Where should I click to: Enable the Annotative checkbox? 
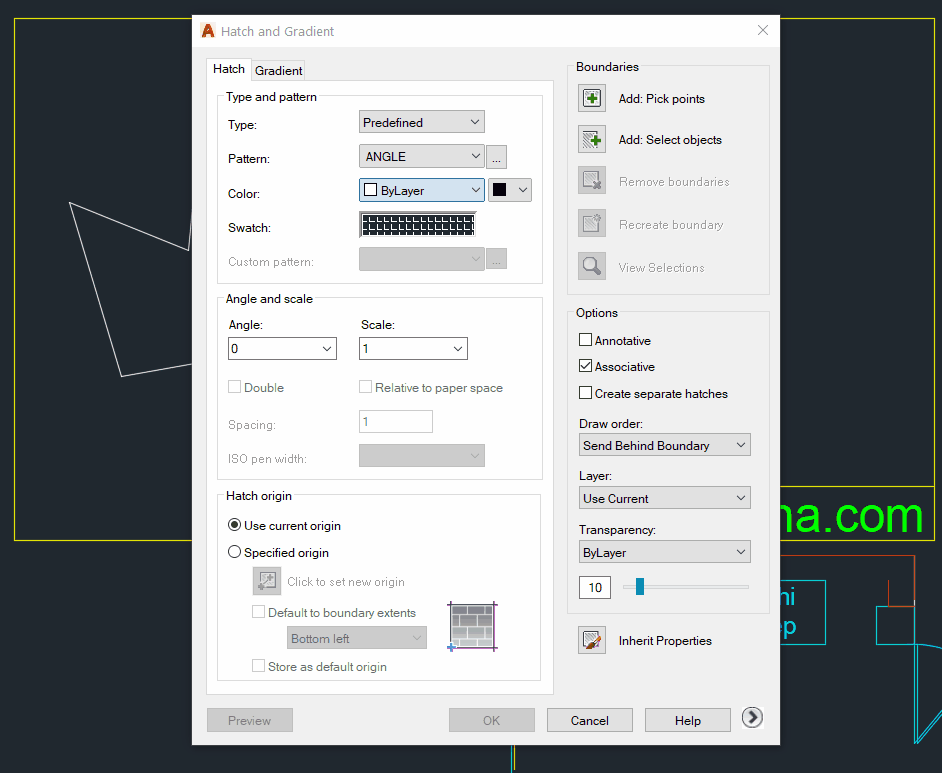[586, 340]
